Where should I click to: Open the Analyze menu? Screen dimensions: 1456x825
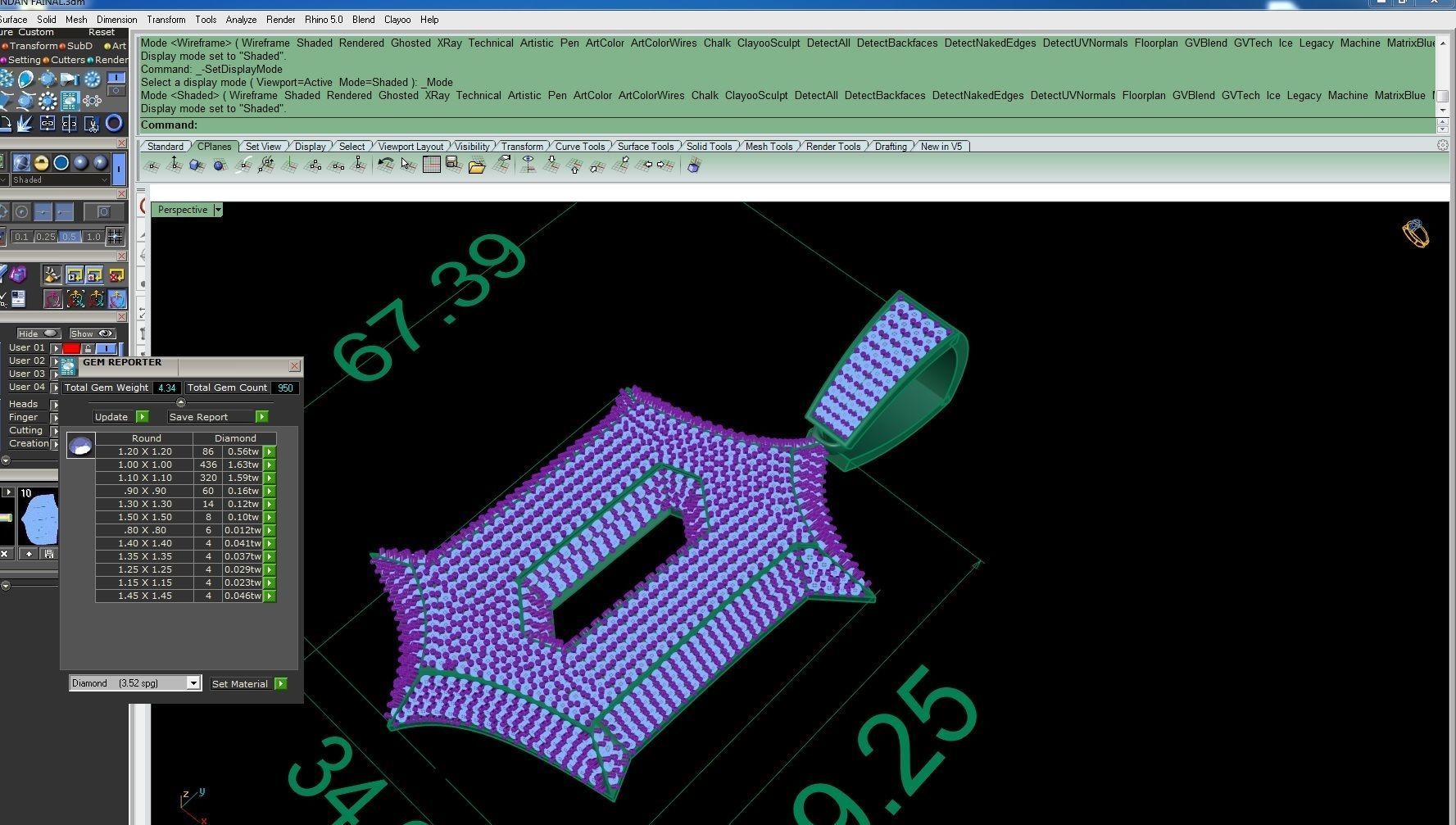point(241,20)
